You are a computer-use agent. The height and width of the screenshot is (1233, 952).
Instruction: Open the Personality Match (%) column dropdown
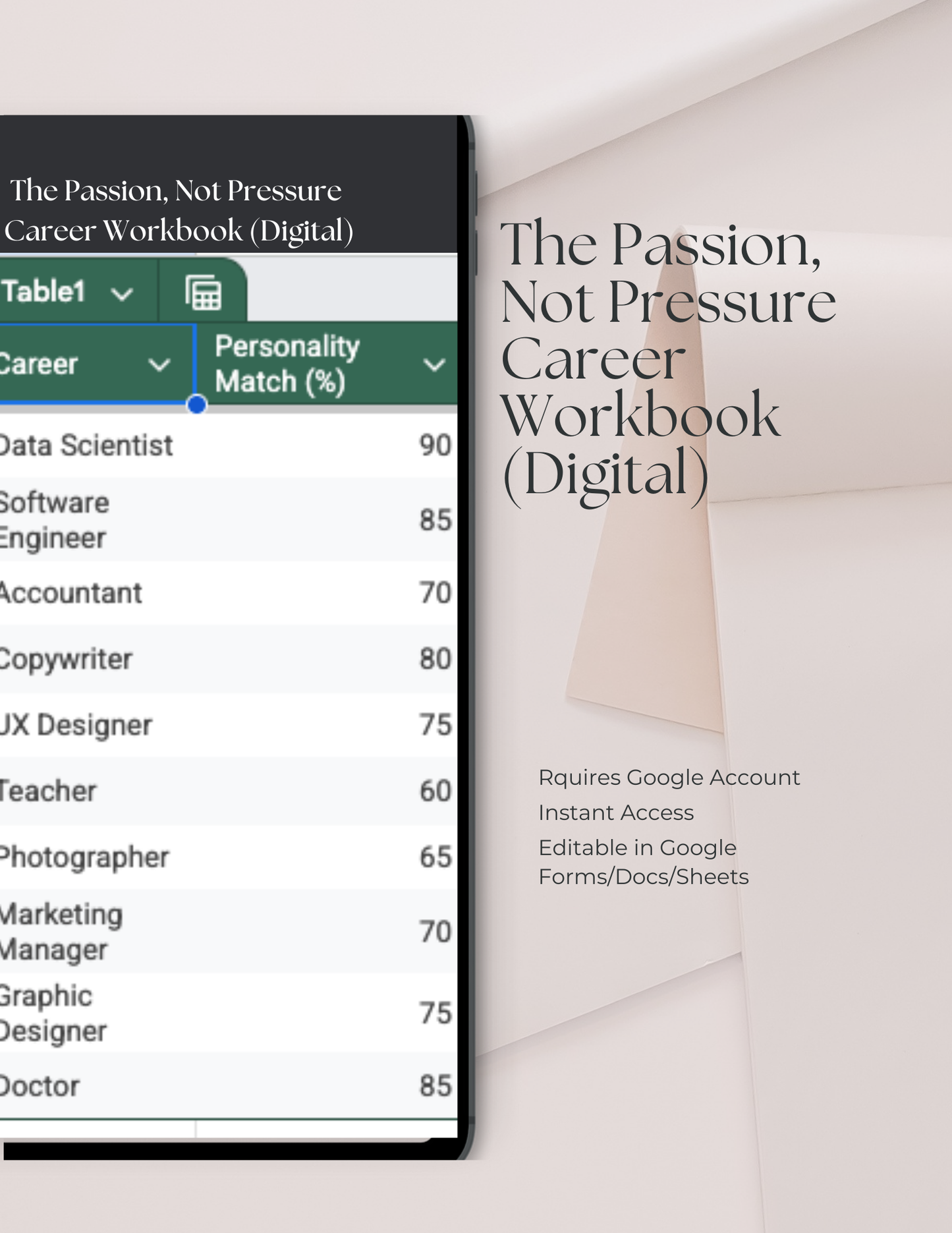[x=434, y=364]
